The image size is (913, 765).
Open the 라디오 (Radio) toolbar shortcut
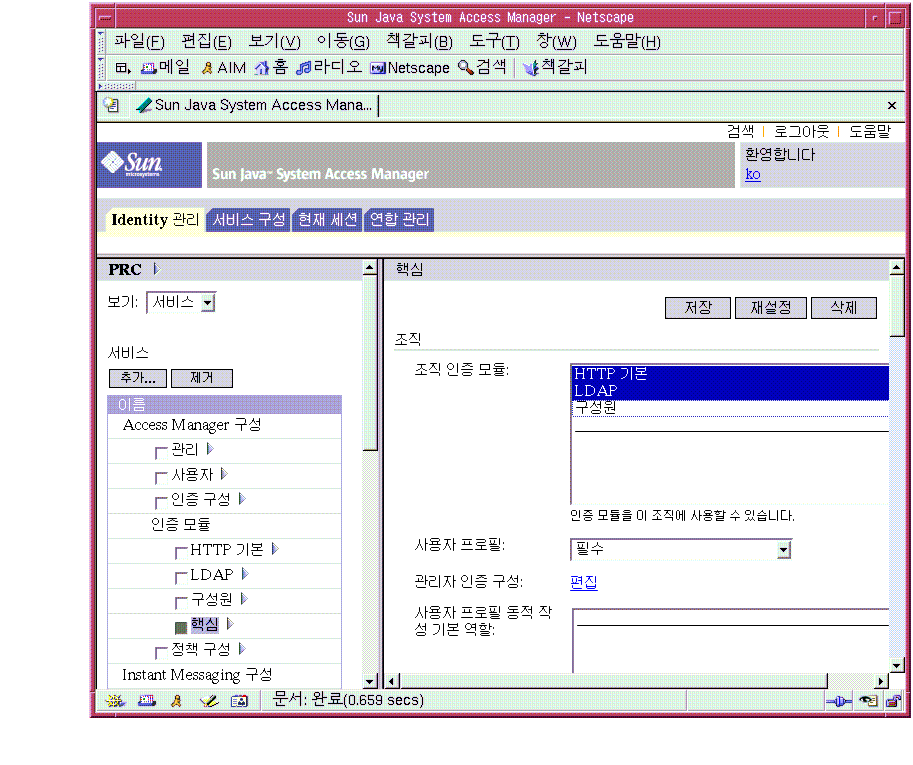coord(329,68)
